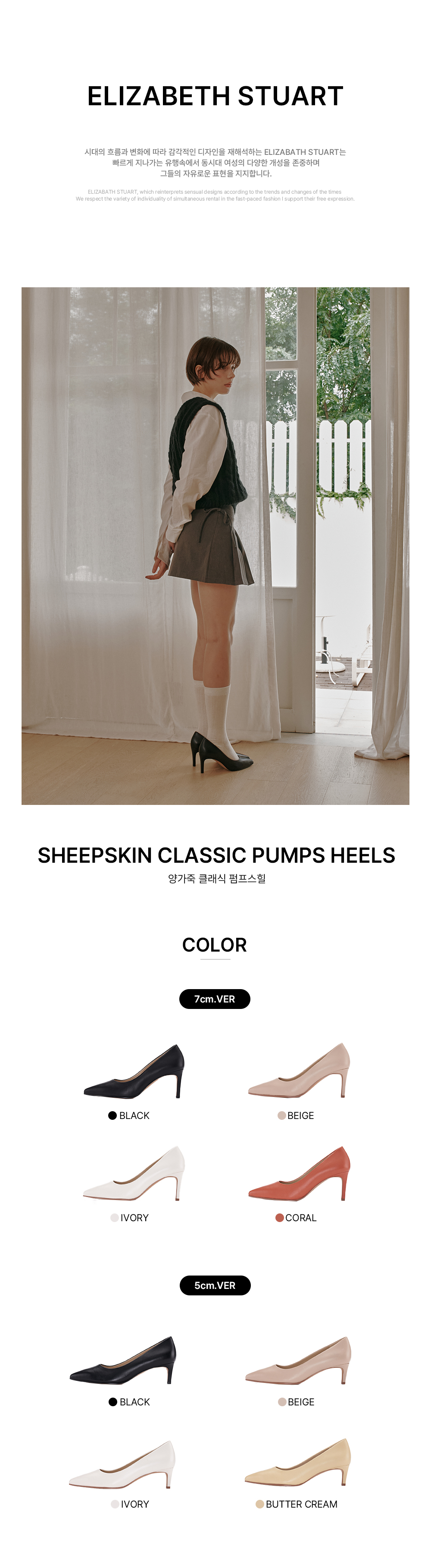Select the 5cm.VER pill label
Image resolution: width=431 pixels, height=1568 pixels.
click(215, 1285)
